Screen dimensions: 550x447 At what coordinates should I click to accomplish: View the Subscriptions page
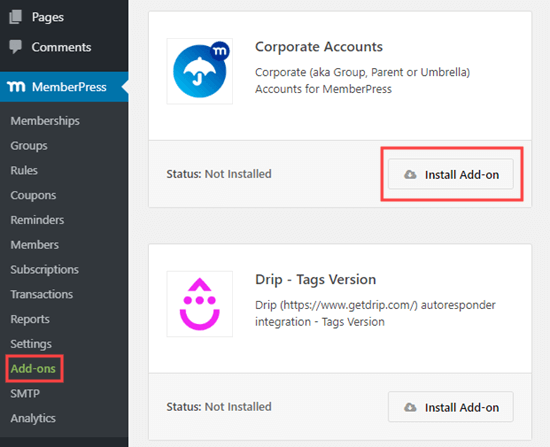pos(45,269)
